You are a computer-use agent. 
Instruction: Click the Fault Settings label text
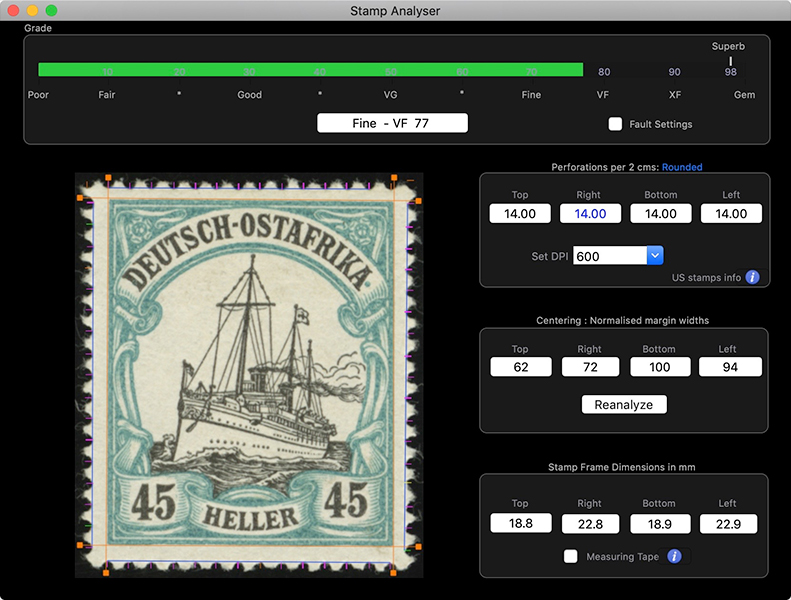click(x=660, y=124)
